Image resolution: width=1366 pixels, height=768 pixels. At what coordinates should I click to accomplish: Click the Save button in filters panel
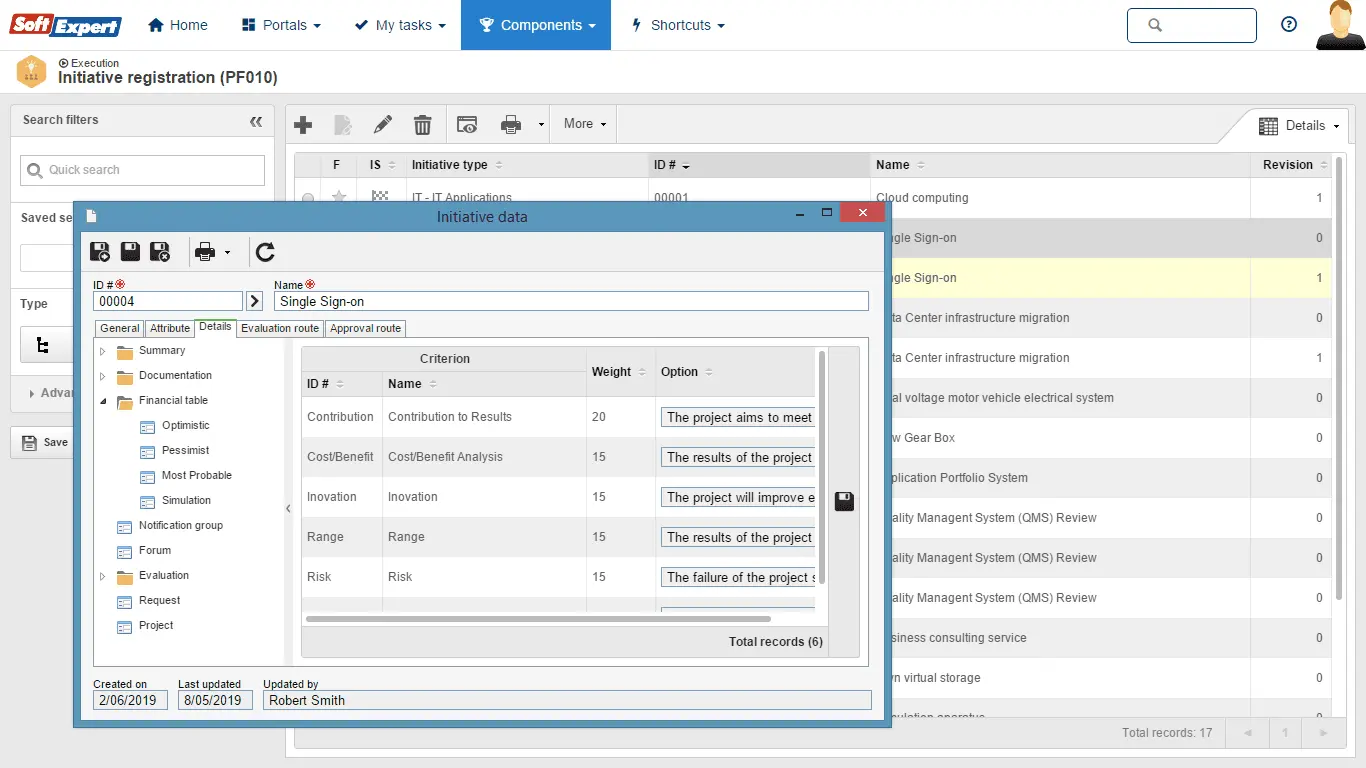pyautogui.click(x=45, y=442)
